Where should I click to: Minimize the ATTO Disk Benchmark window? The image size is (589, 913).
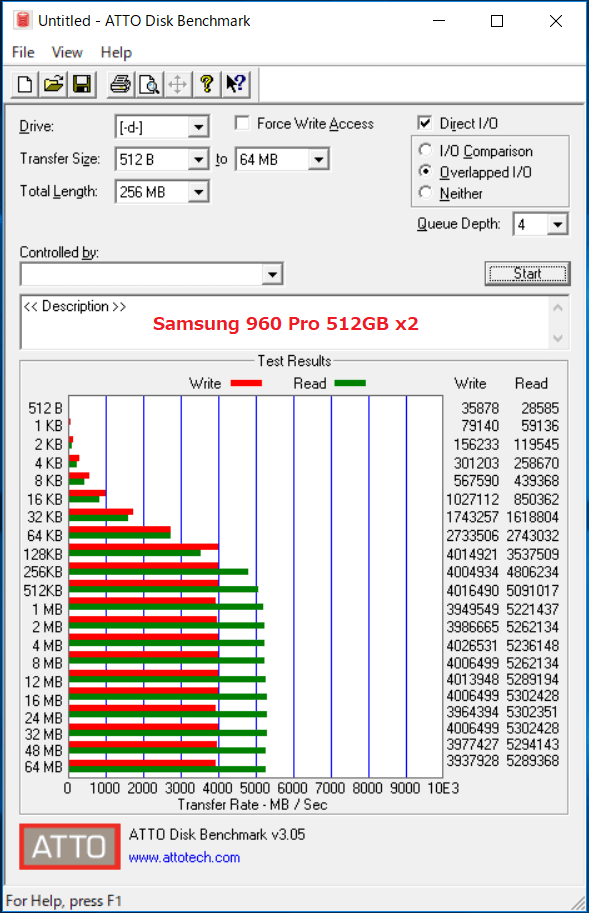click(x=439, y=21)
